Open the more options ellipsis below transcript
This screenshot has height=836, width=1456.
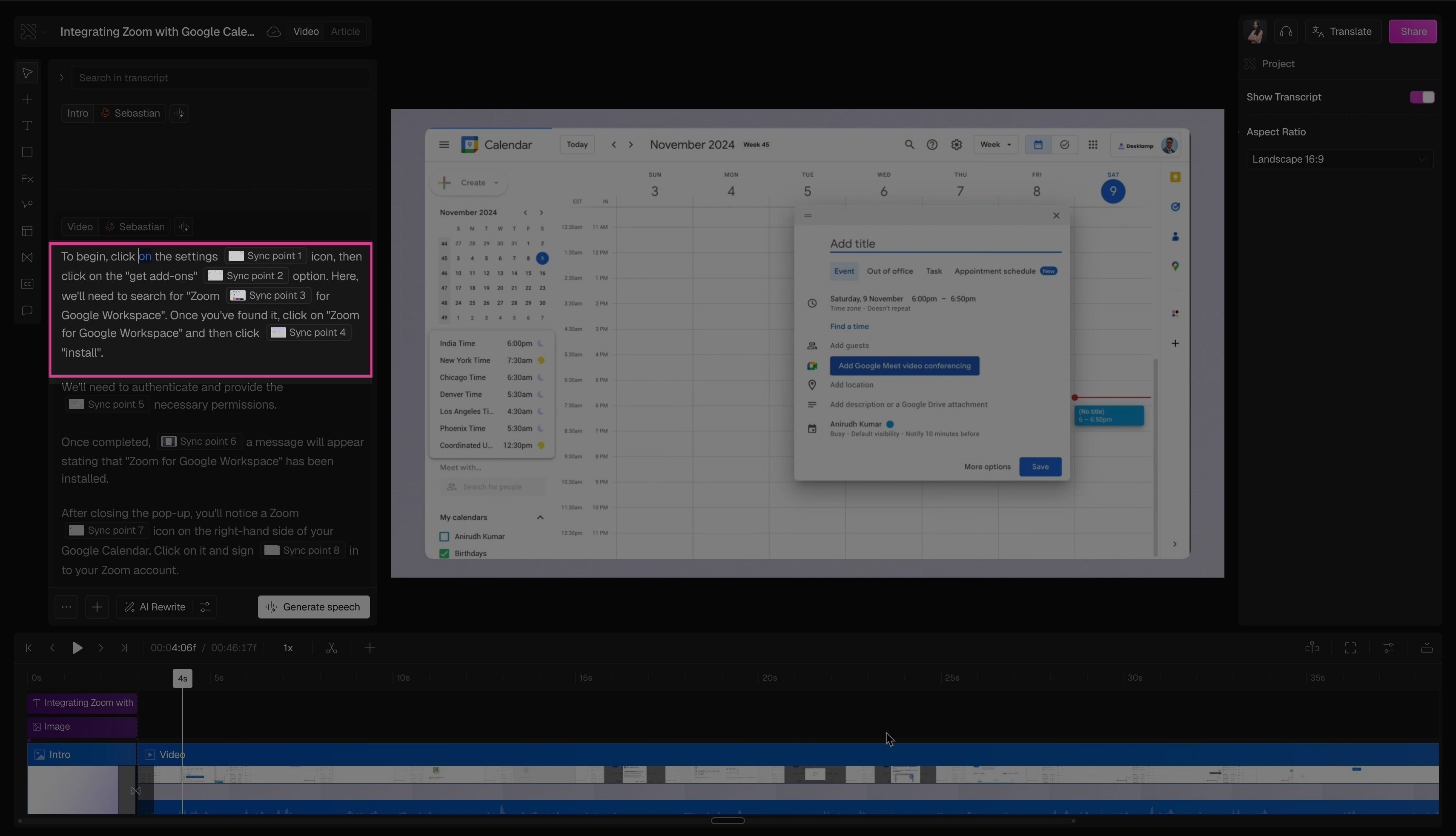click(x=66, y=607)
